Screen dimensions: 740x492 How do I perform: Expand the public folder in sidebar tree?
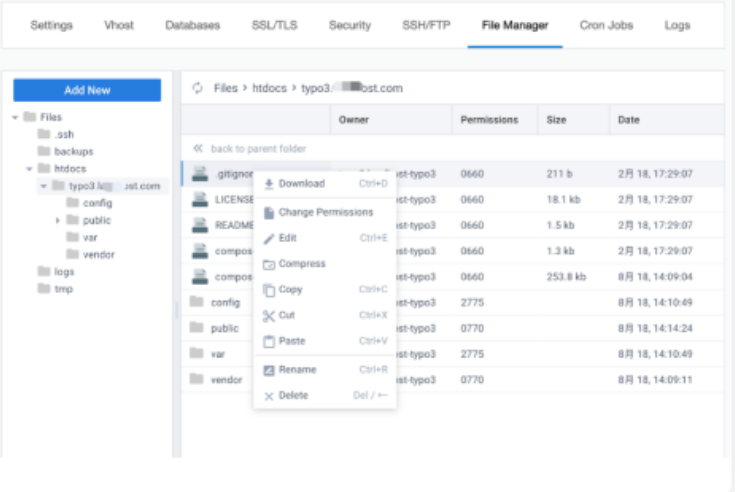(58, 220)
